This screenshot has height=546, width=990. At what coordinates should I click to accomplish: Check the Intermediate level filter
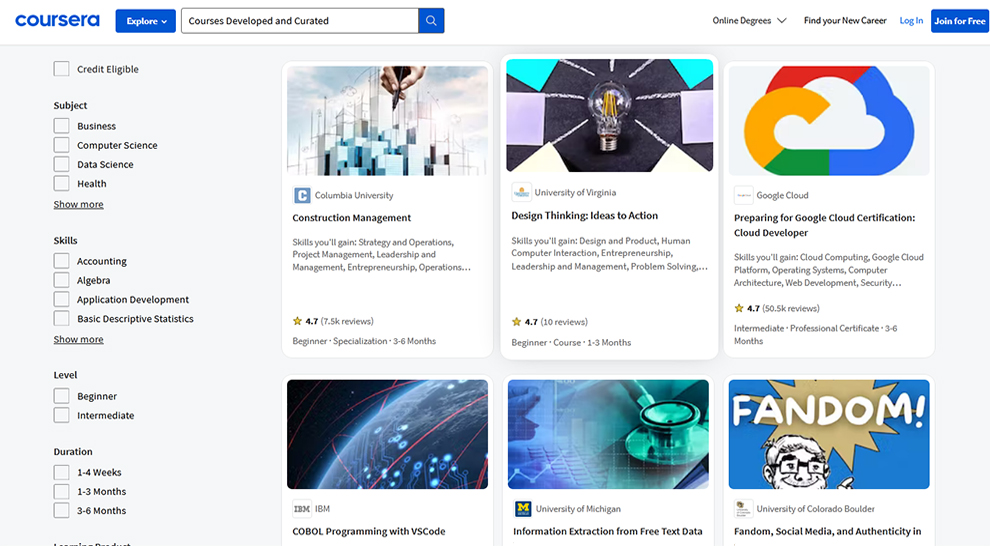[x=61, y=415]
